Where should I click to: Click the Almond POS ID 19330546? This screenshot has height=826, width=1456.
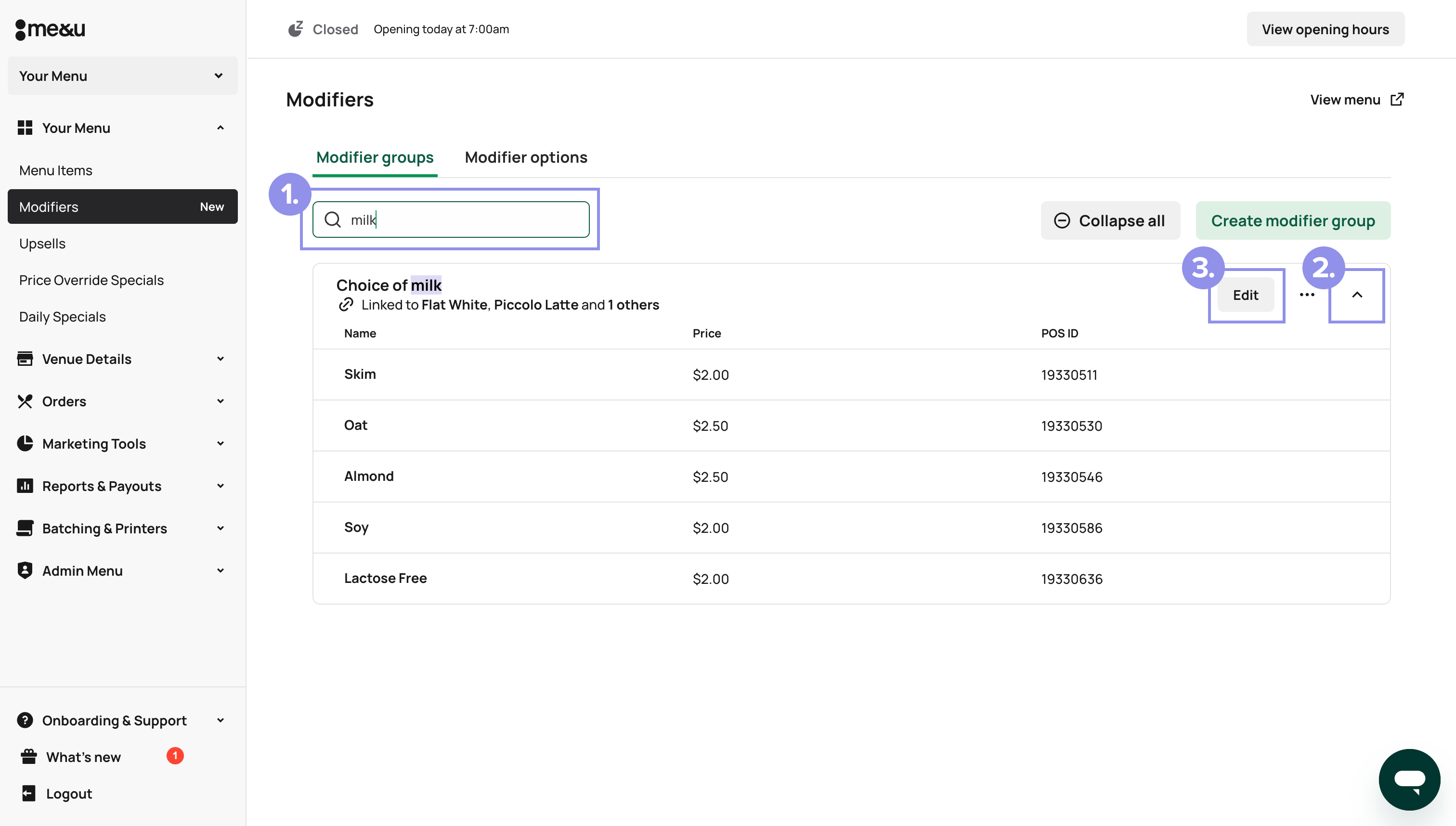pos(1072,477)
